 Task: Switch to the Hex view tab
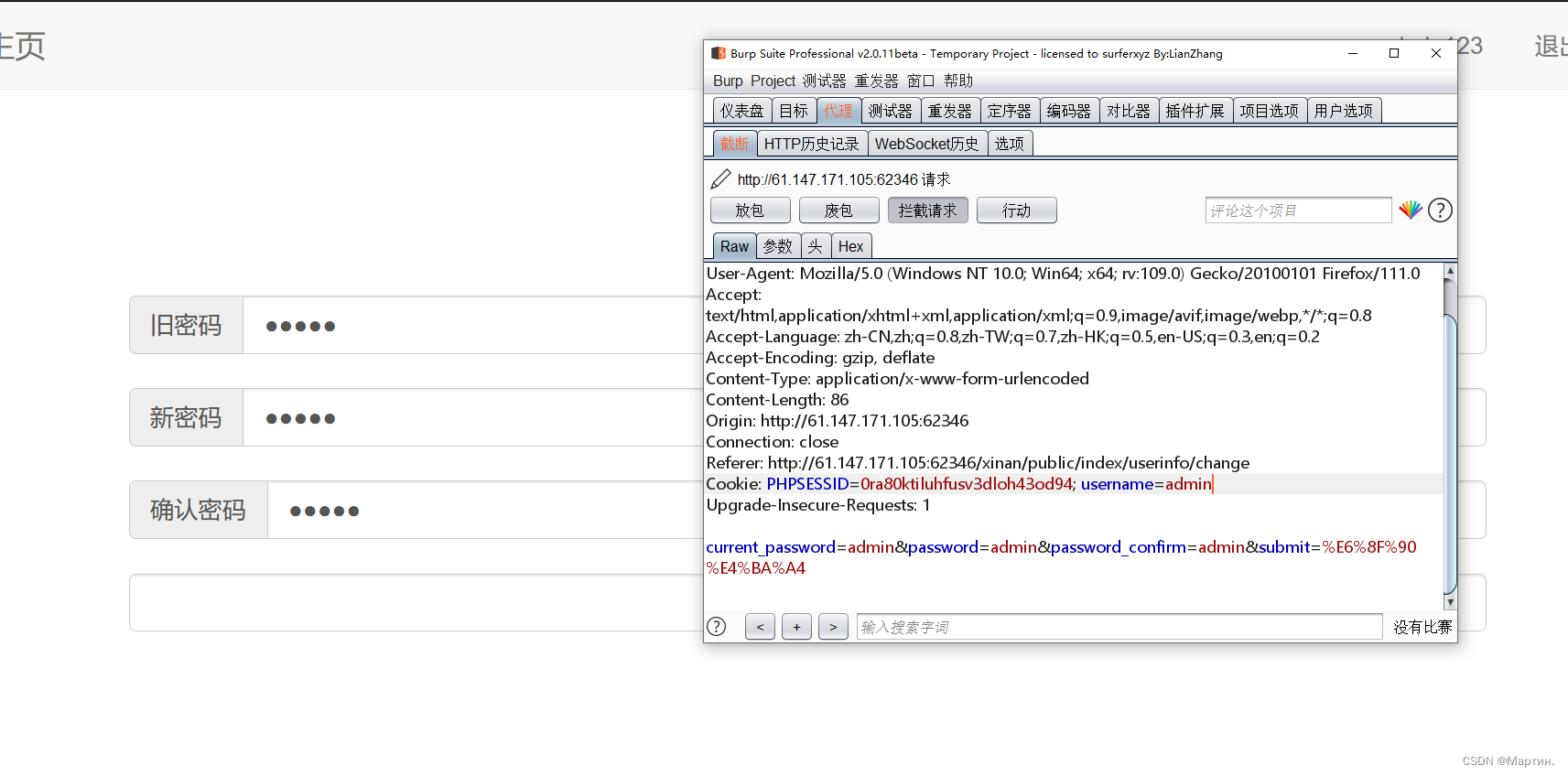(x=851, y=246)
